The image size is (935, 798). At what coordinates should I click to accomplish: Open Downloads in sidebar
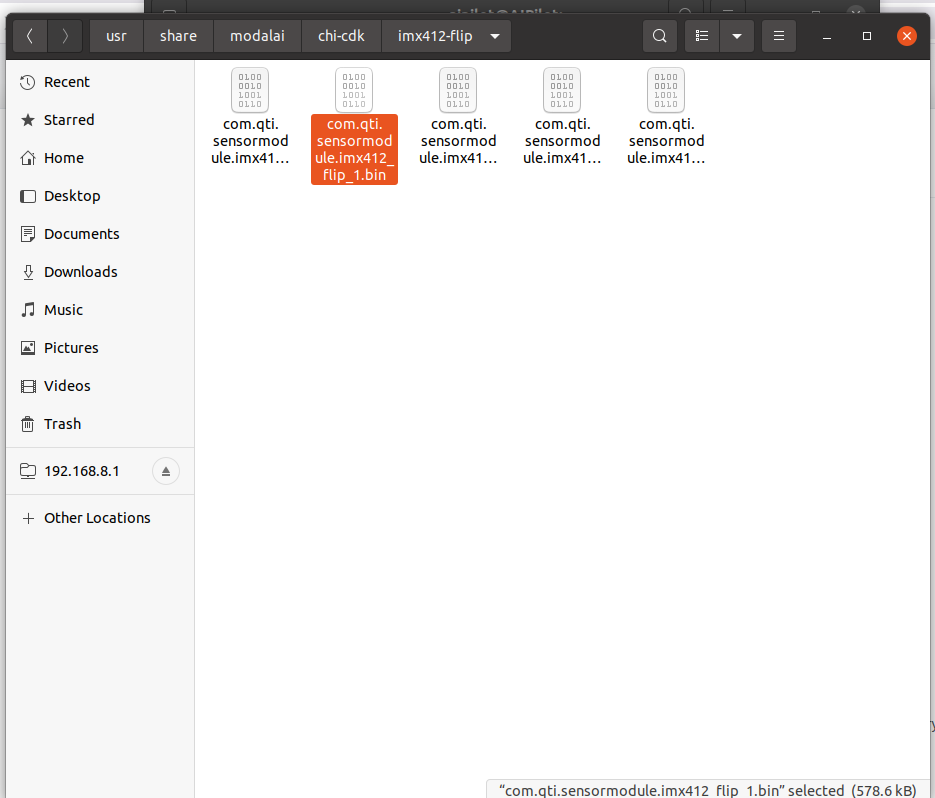pos(80,272)
